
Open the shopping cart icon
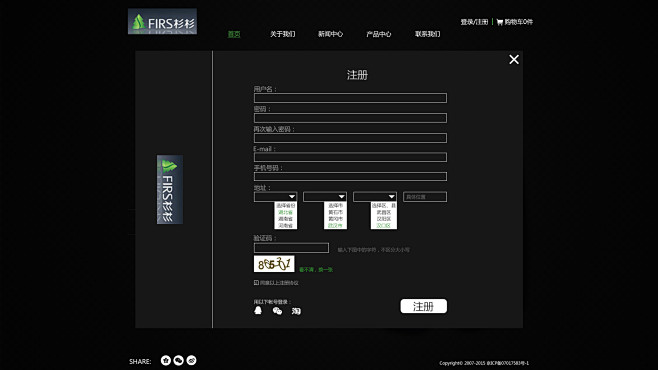(x=499, y=22)
